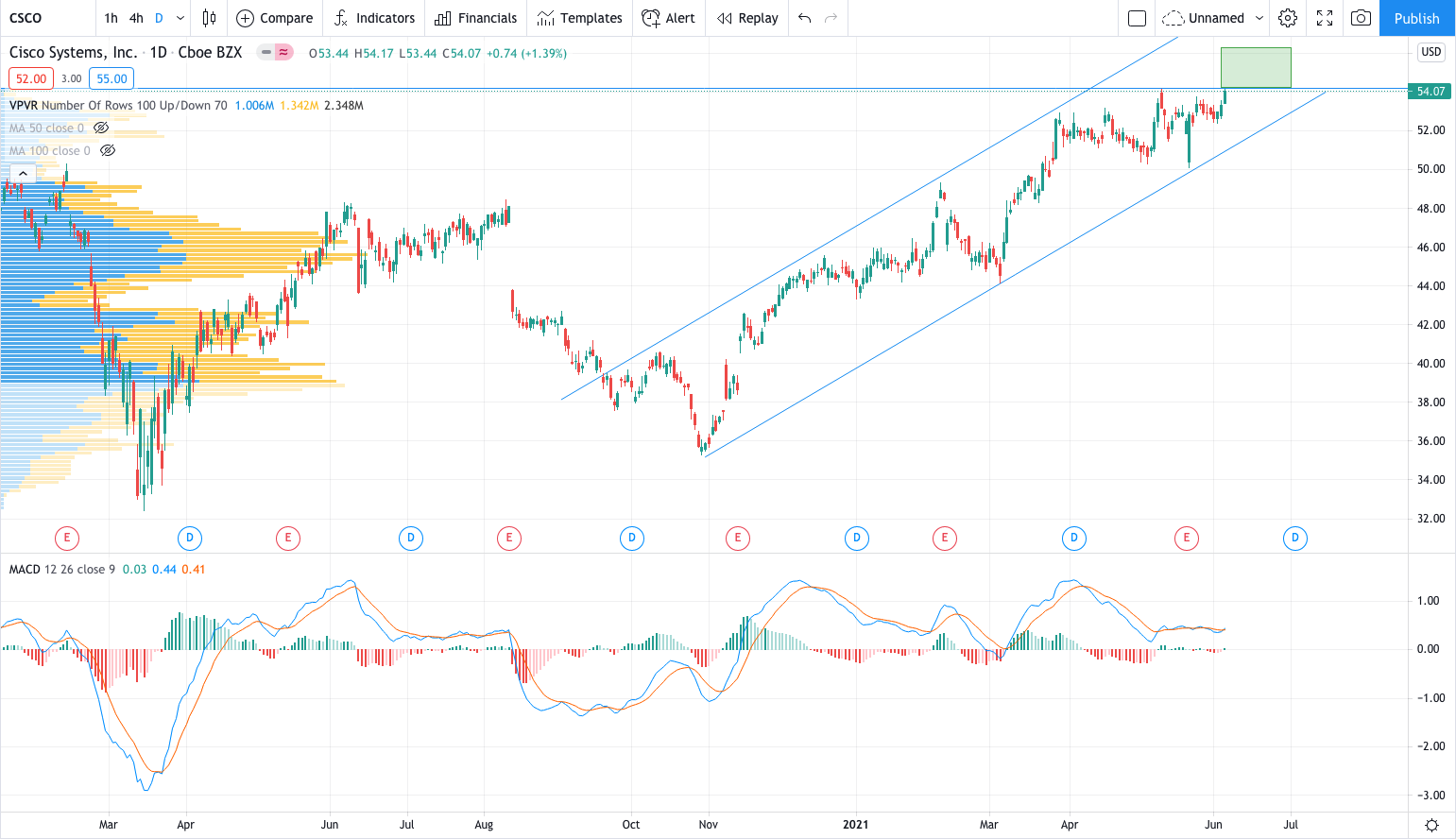Click the gray market status indicator

[266, 53]
